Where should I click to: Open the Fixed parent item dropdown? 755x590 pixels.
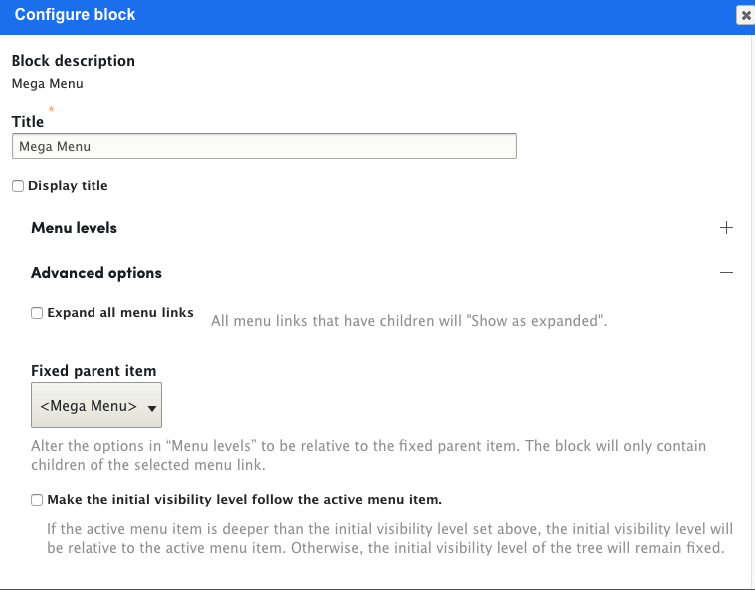(x=96, y=406)
